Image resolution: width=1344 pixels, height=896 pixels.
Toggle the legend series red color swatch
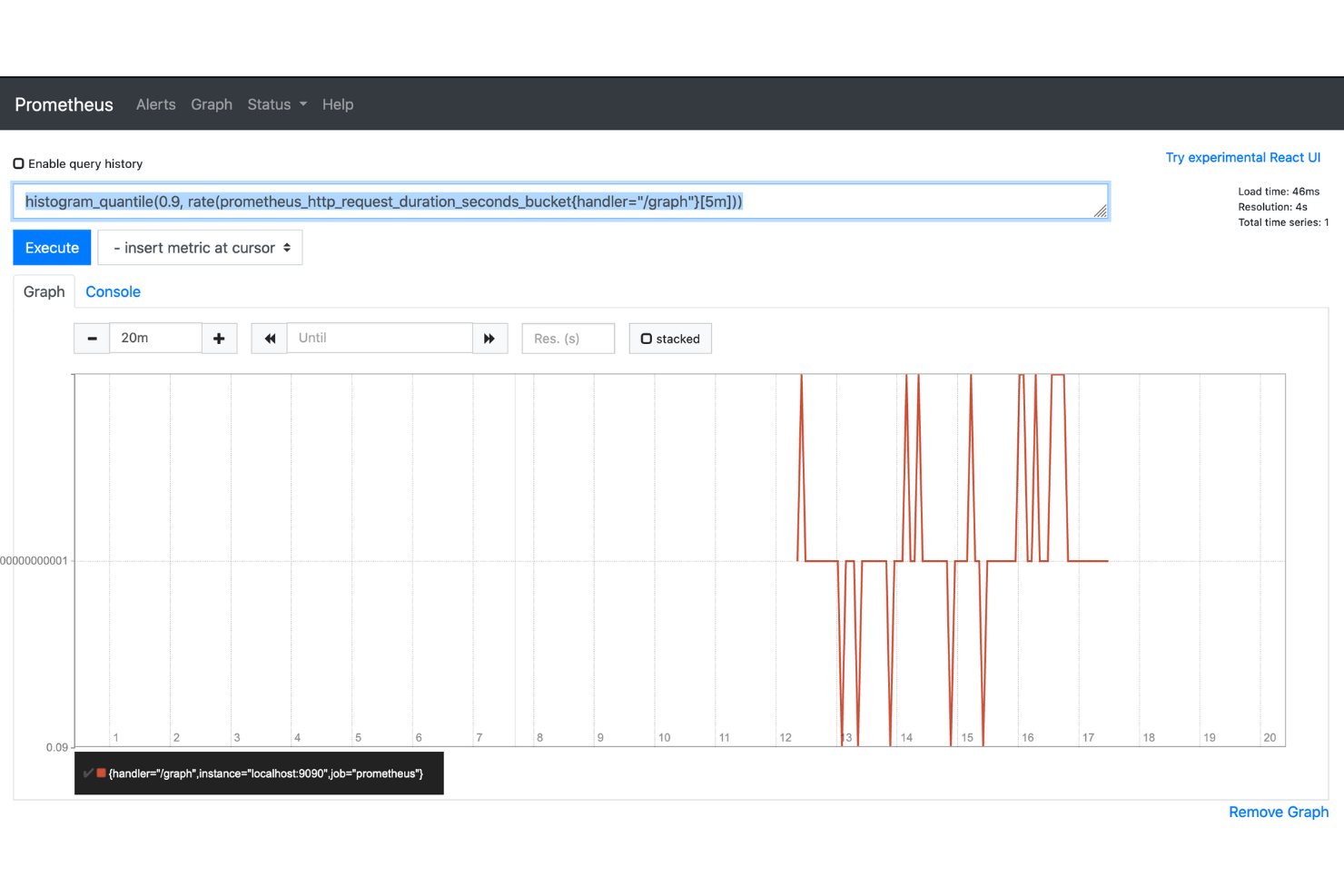(102, 773)
